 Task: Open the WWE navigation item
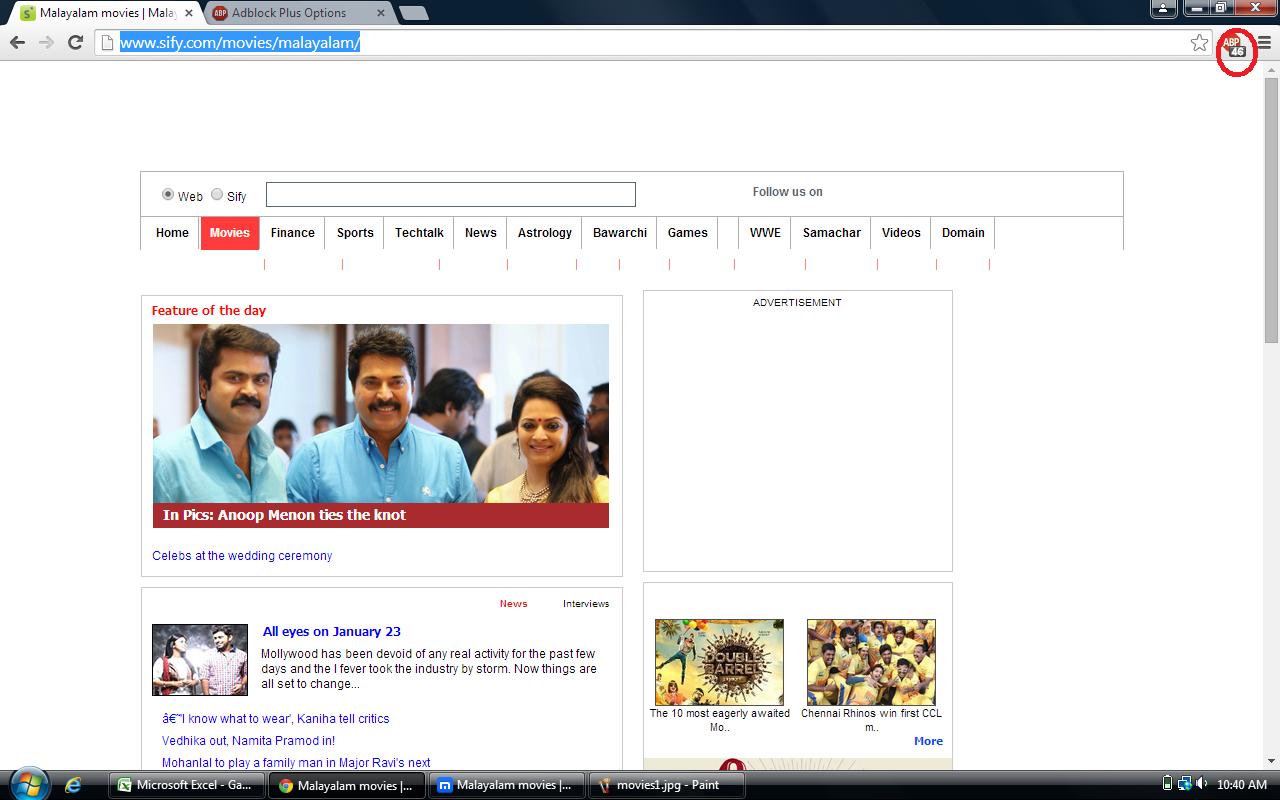(765, 233)
